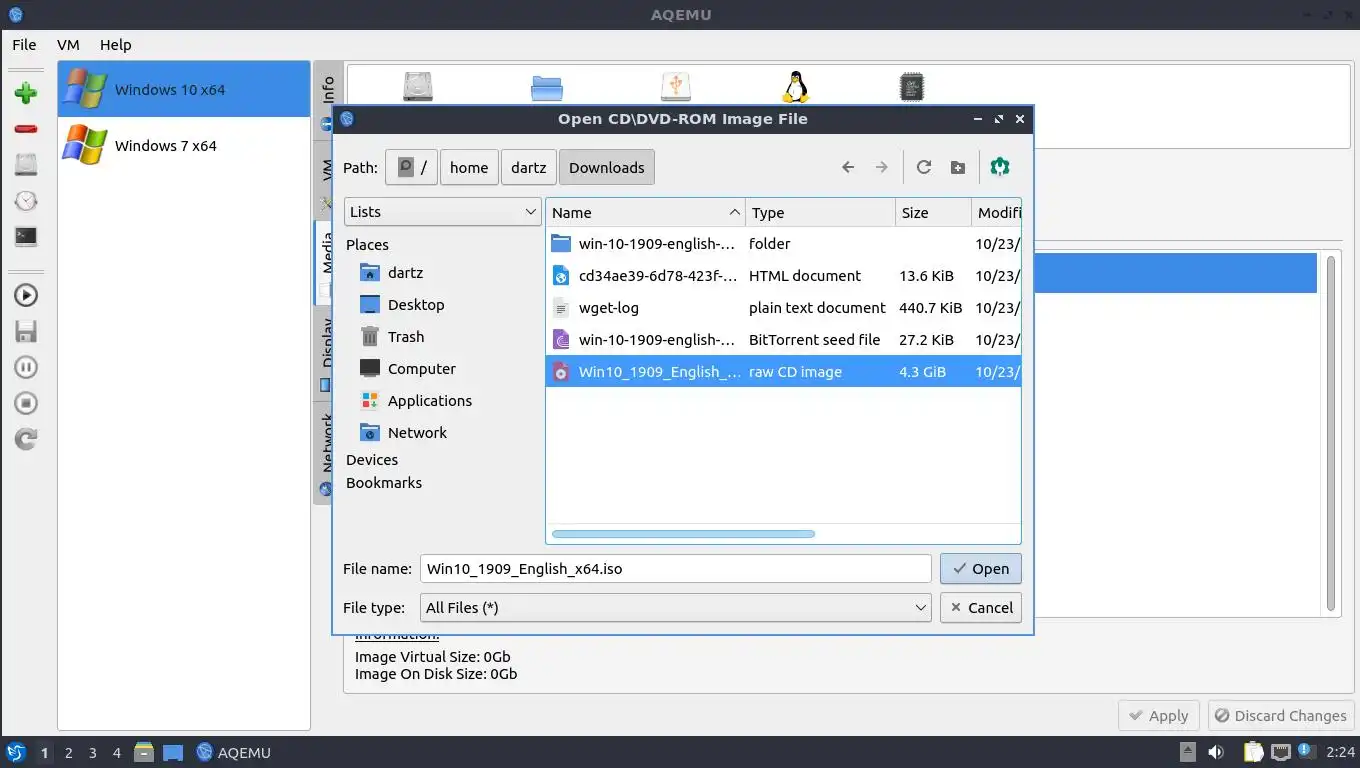Switch to workspace 2 in taskbar
1360x768 pixels.
coord(68,752)
